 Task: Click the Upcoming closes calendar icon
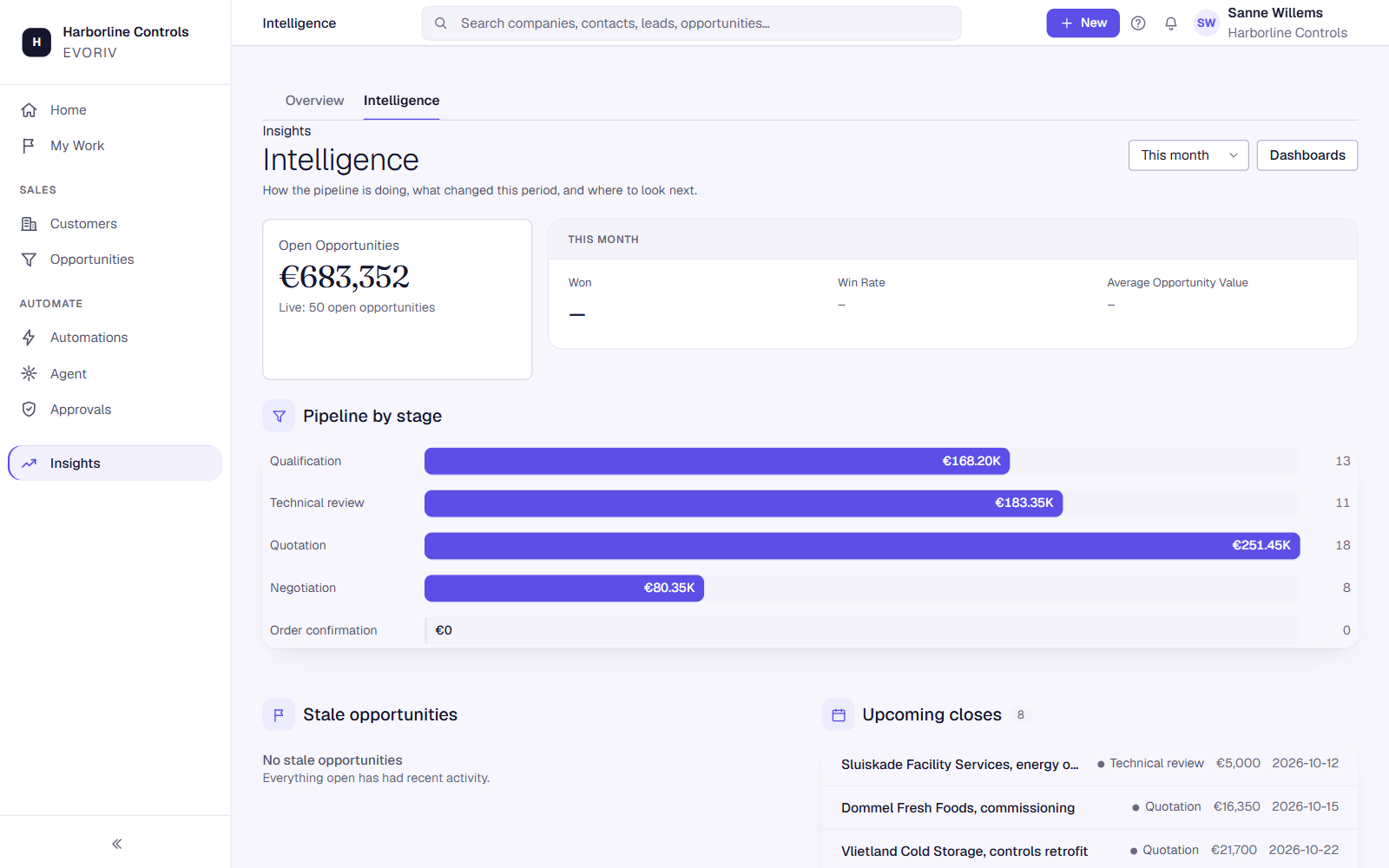[x=839, y=715]
